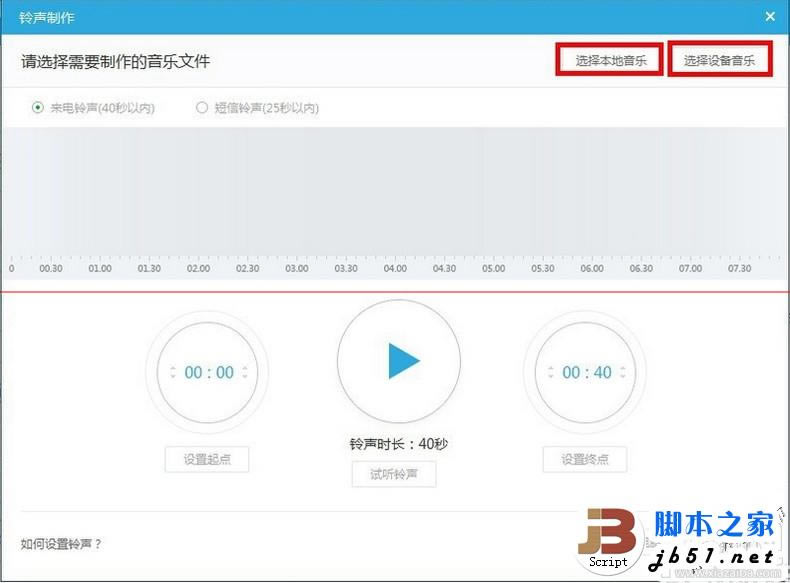Open 如何设置铃声？ help link
790x583 pixels.
pyautogui.click(x=61, y=544)
